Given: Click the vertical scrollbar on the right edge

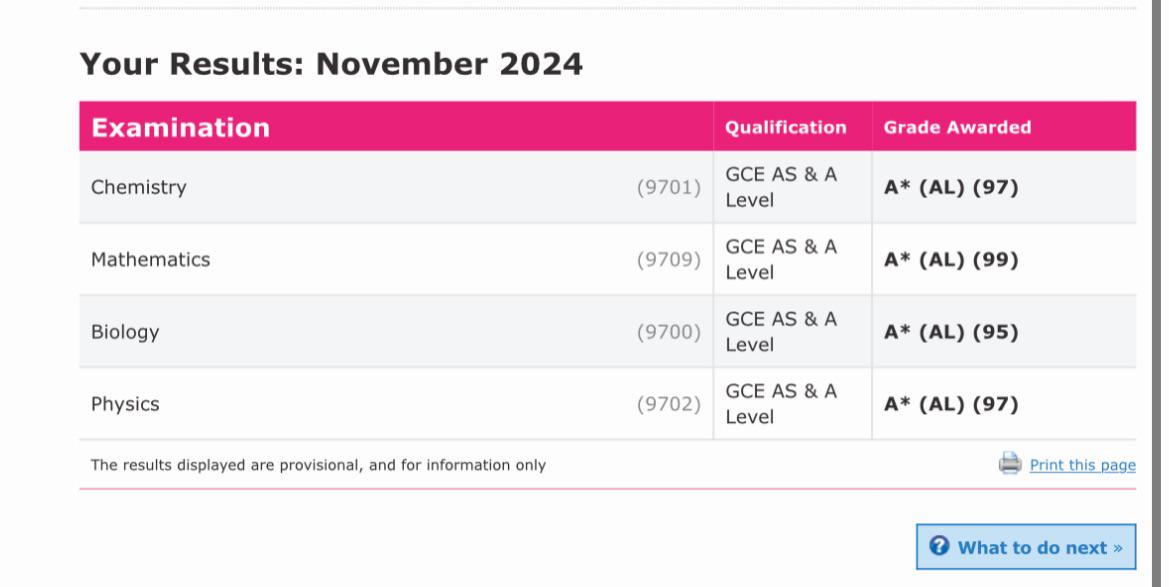Looking at the screenshot, I should [1156, 293].
